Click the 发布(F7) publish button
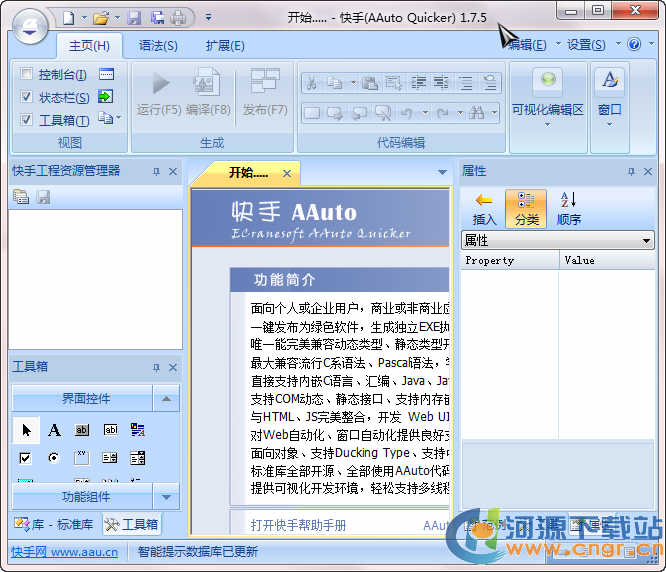Viewport: 666px width, 572px height. 265,93
